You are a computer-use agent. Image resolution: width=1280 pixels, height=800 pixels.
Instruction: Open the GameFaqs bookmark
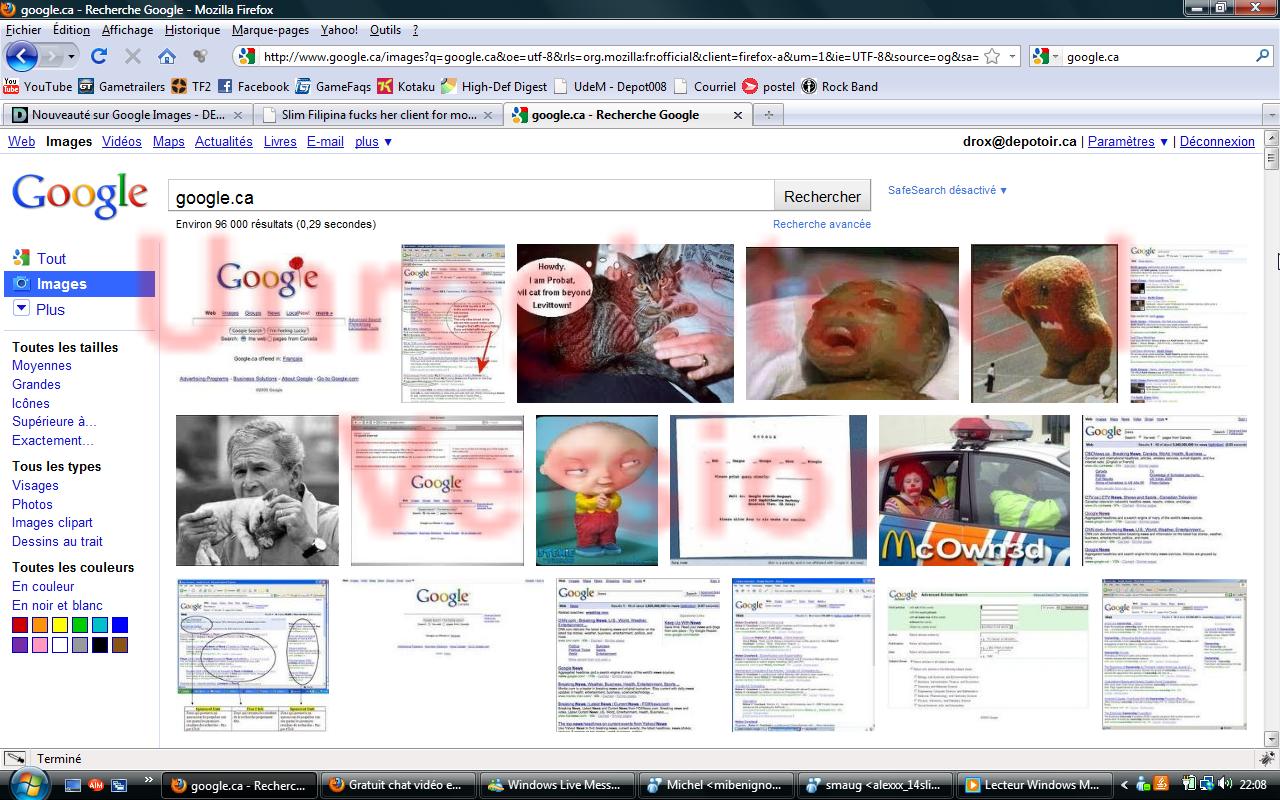pyautogui.click(x=333, y=86)
